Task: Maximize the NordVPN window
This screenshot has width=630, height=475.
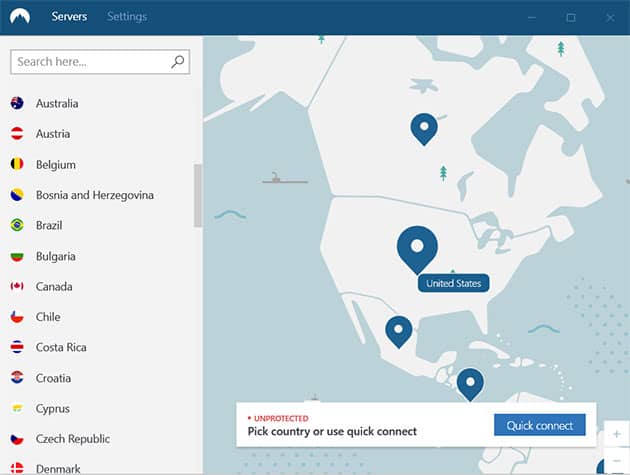Action: [571, 18]
